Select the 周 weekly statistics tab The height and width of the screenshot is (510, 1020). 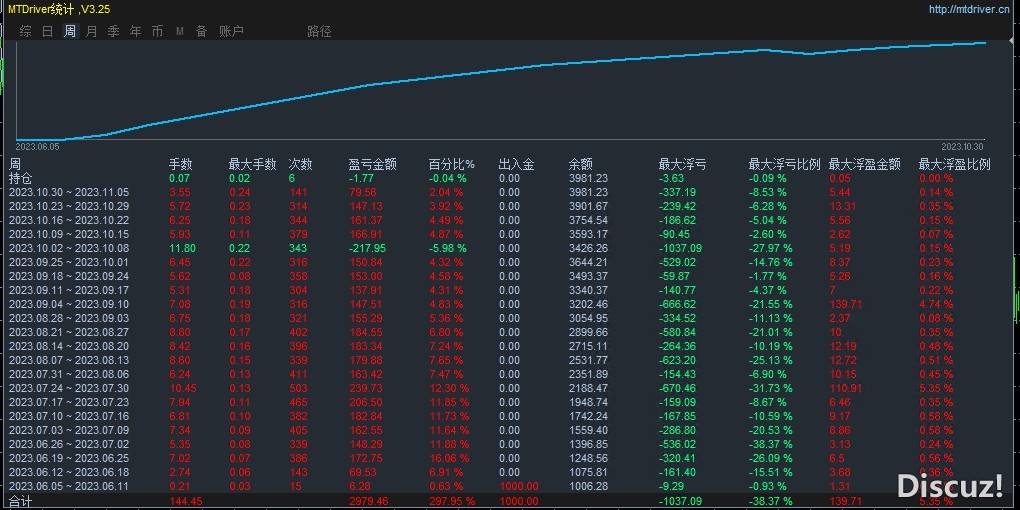click(x=70, y=31)
